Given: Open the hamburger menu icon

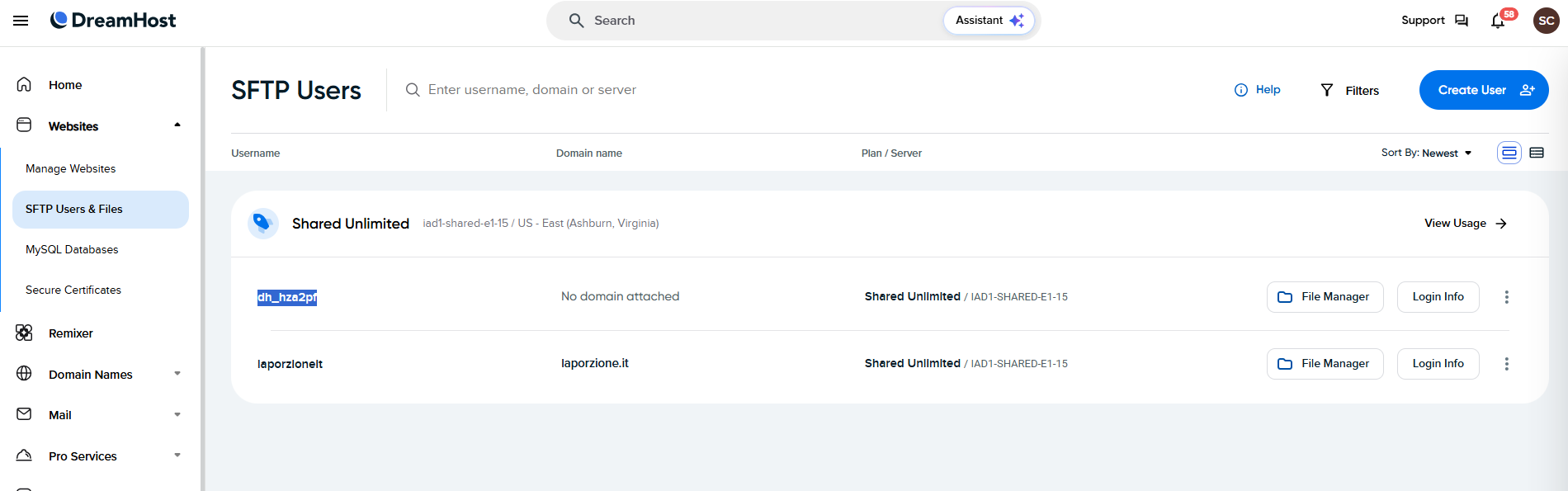Looking at the screenshot, I should coord(21,21).
